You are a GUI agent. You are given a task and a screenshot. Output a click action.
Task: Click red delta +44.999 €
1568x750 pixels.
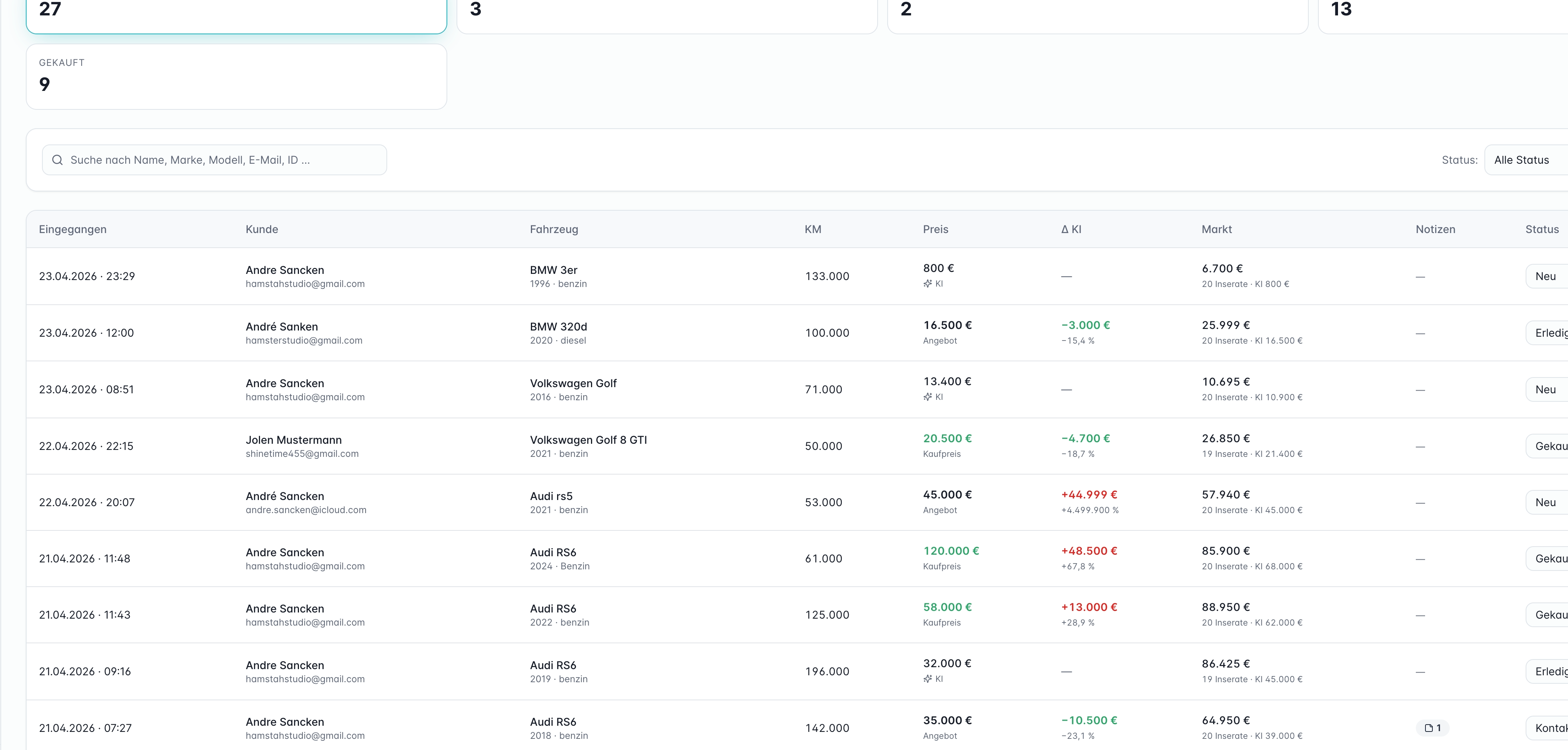click(x=1089, y=495)
